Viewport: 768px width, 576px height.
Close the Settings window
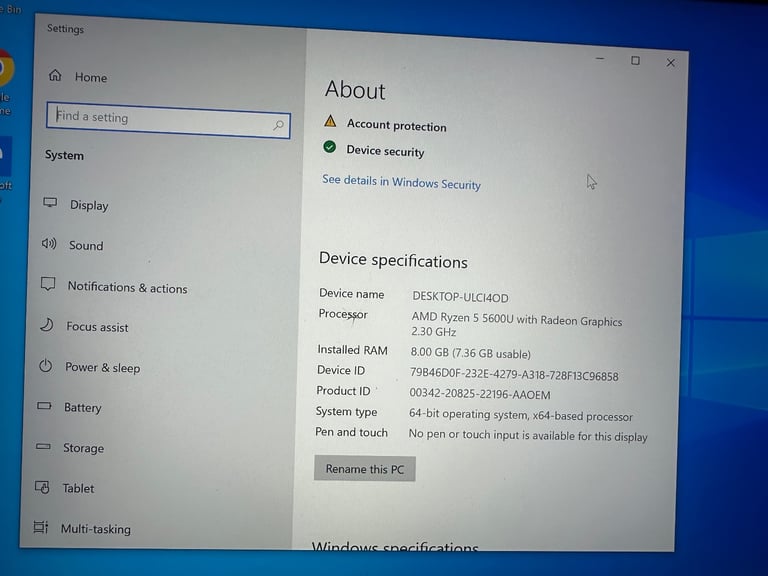671,63
